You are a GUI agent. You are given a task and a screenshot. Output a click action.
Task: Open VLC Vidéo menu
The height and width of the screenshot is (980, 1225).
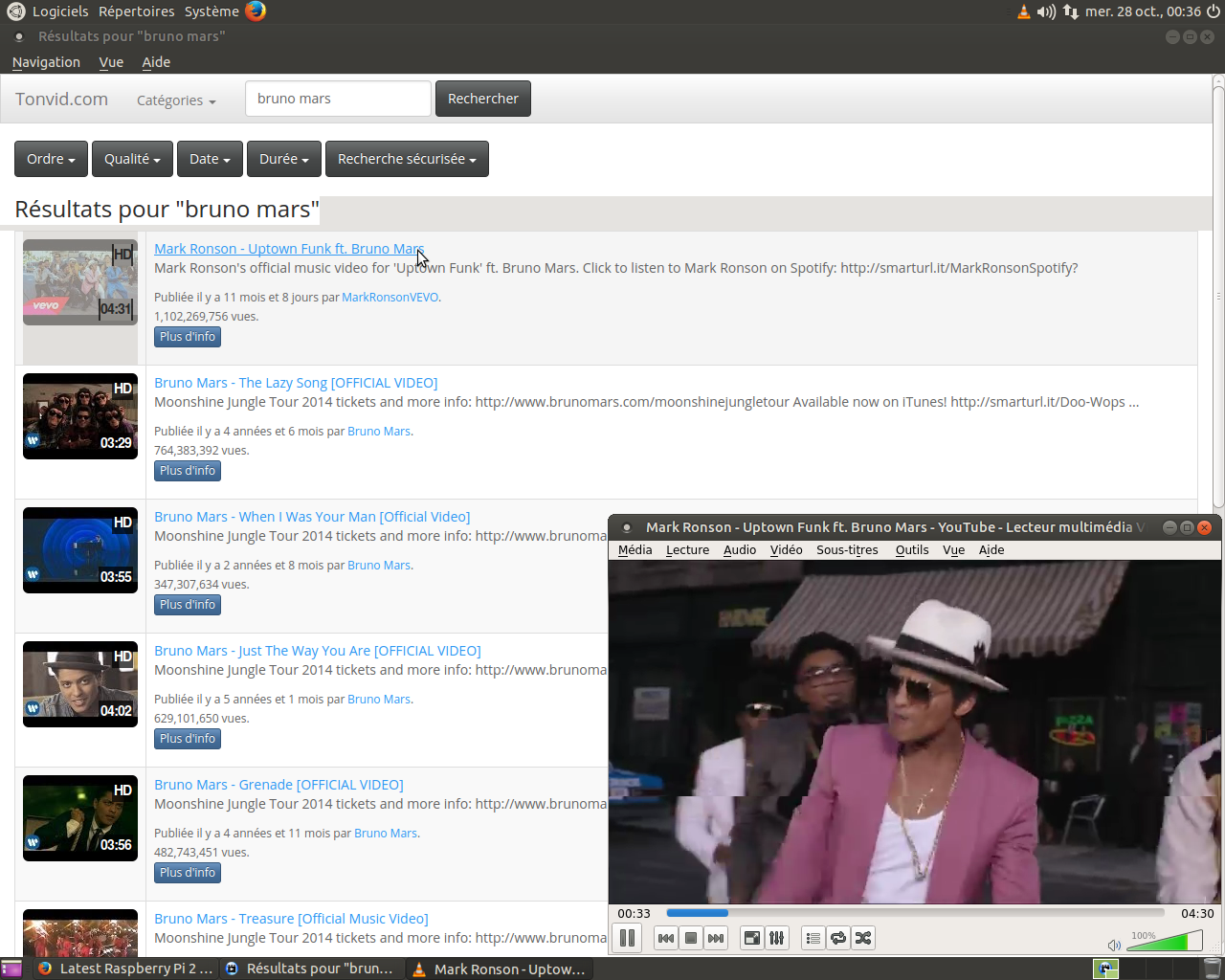click(786, 549)
